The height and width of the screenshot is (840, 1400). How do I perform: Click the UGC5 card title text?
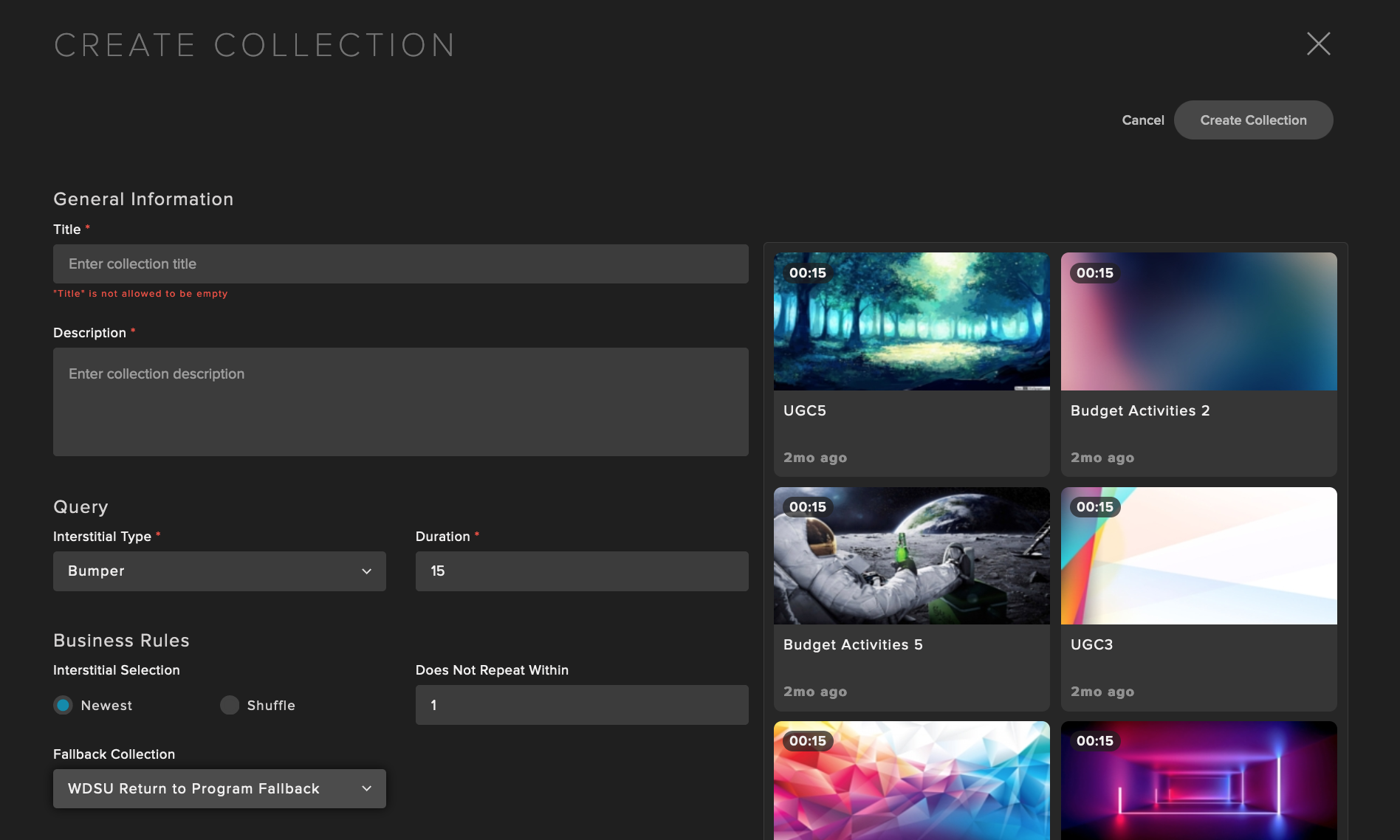tap(805, 410)
